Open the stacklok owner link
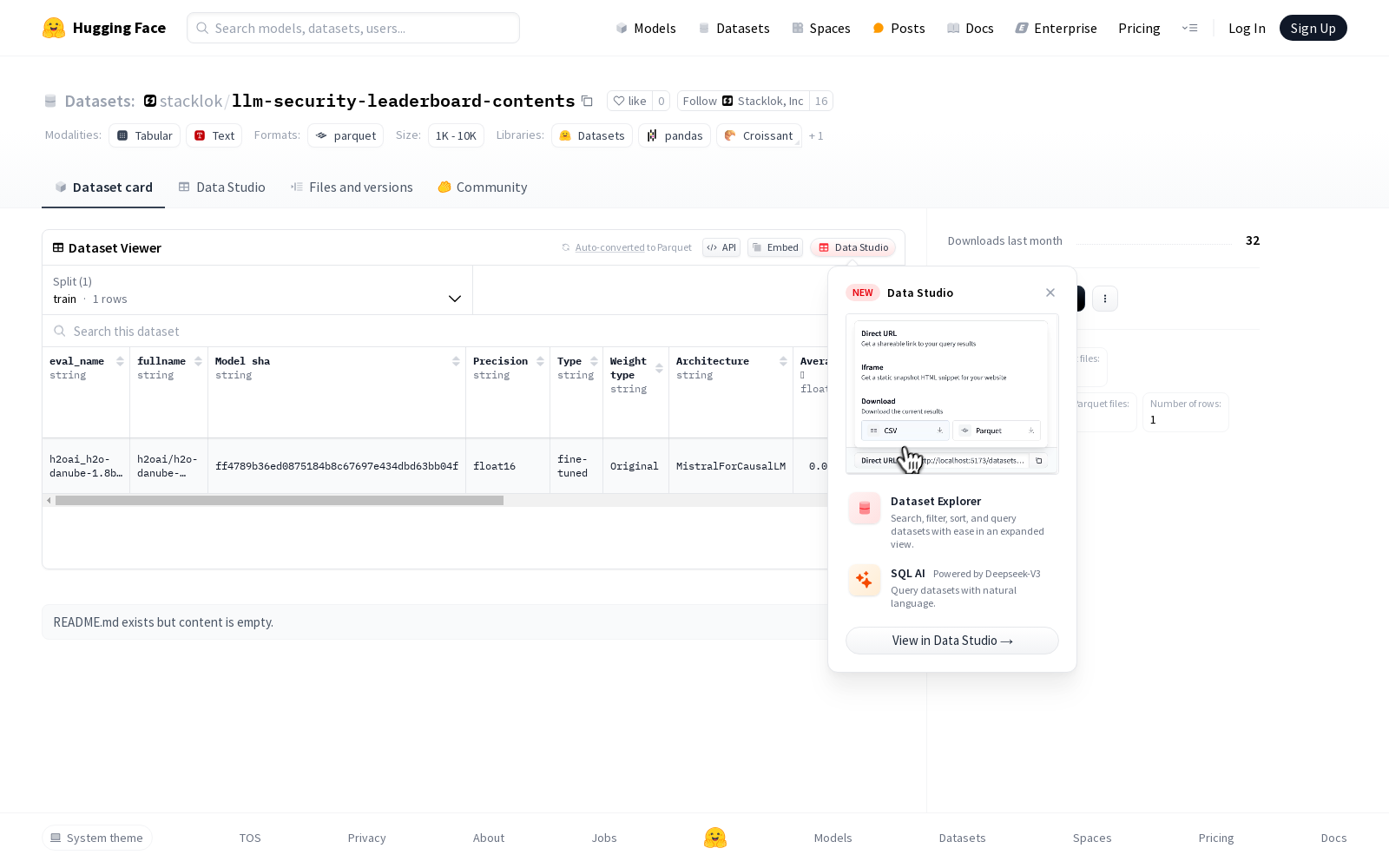 (x=191, y=101)
